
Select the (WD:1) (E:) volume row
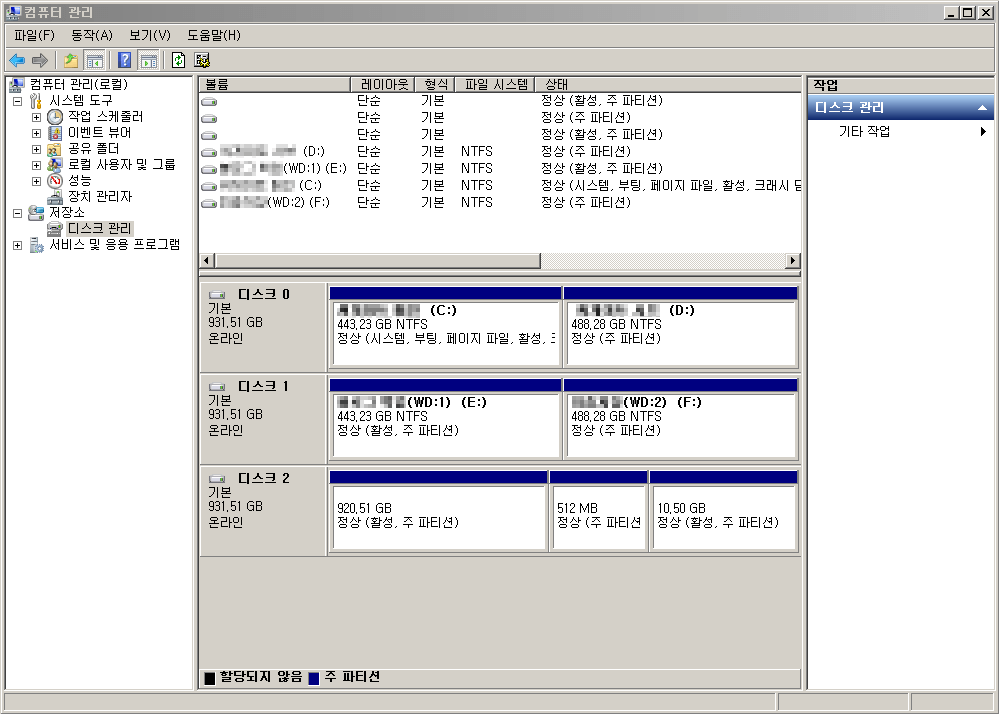[500, 169]
